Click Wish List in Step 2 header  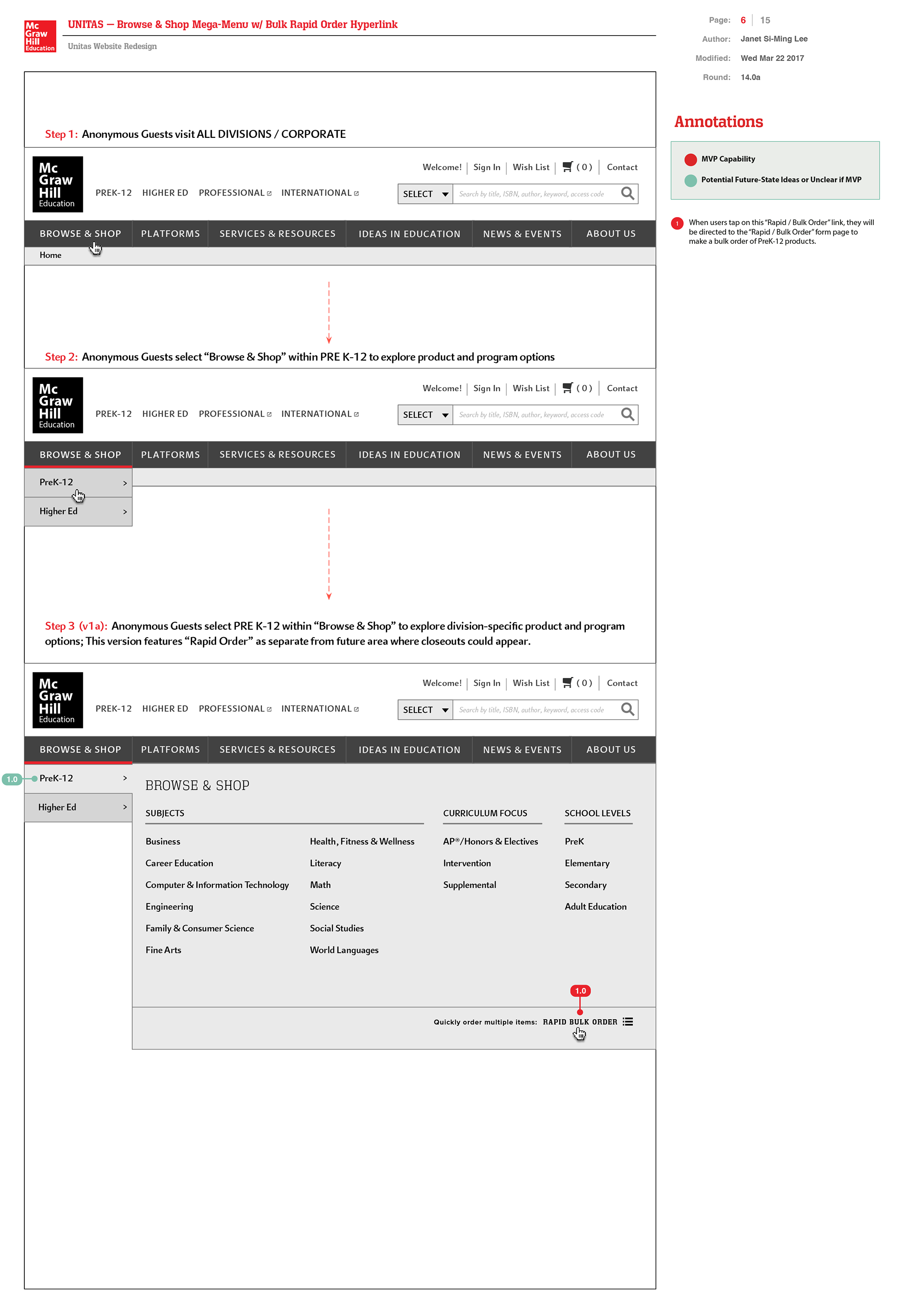click(x=531, y=388)
